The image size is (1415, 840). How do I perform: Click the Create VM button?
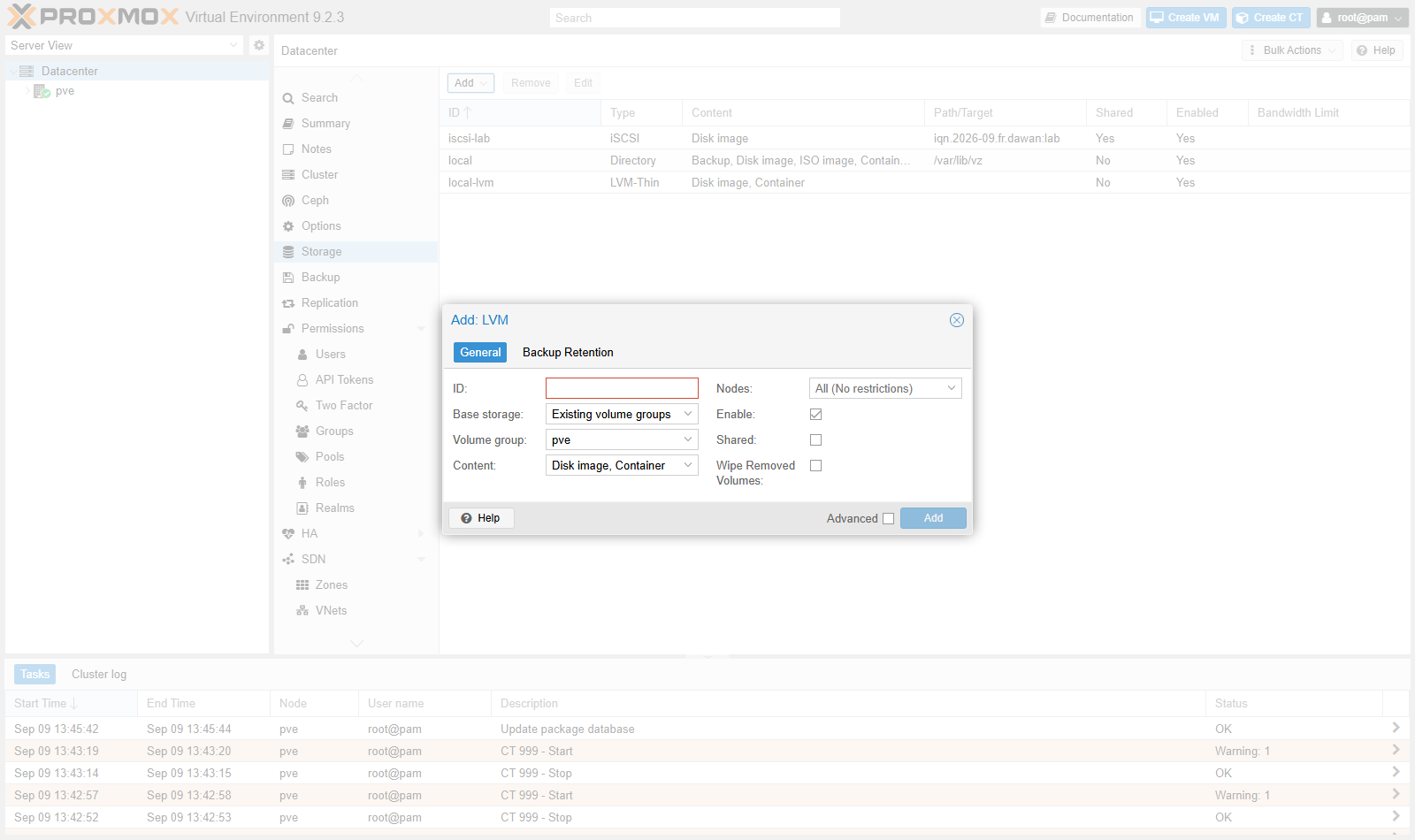tap(1186, 18)
